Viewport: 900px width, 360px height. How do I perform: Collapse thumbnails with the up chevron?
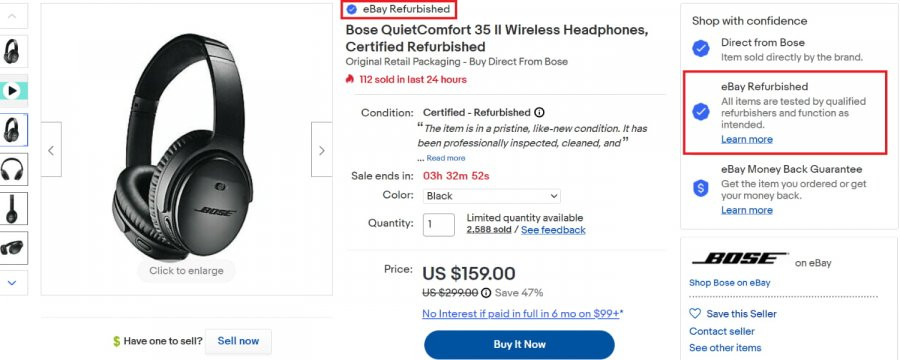tap(12, 16)
